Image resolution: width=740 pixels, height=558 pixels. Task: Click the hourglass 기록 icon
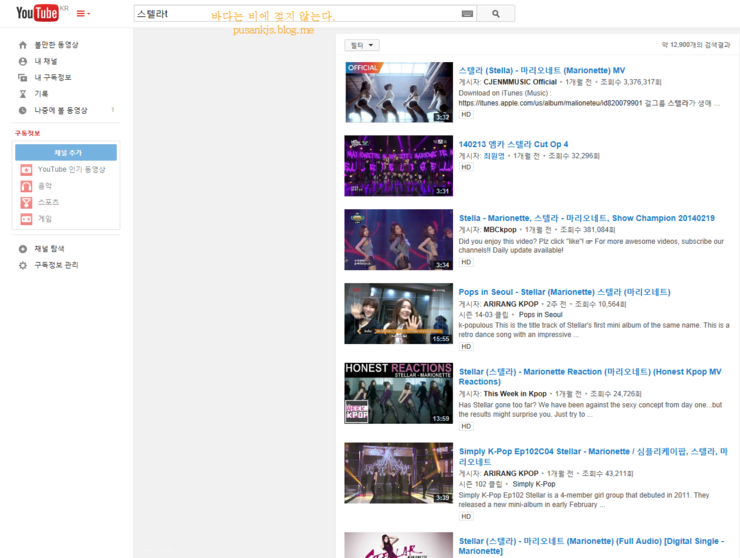tap(23, 94)
